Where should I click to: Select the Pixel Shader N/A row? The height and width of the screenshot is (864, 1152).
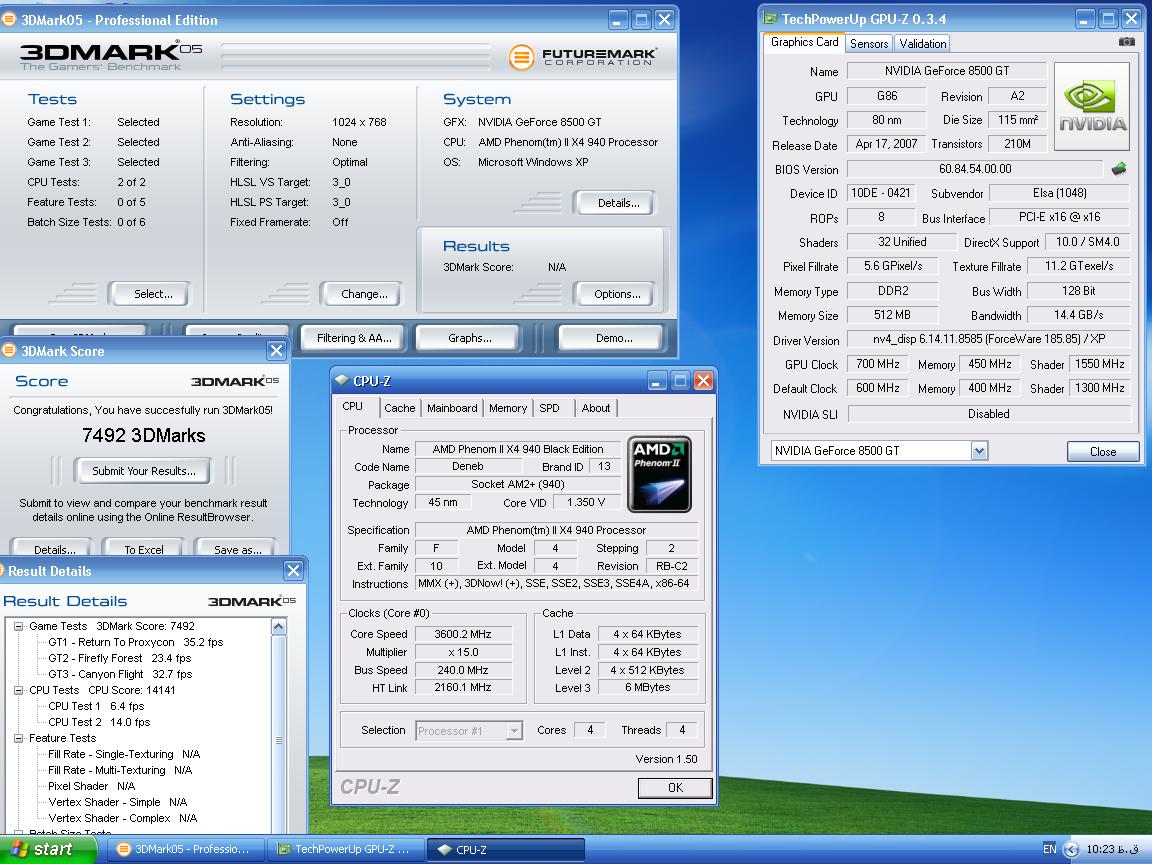pyautogui.click(x=91, y=786)
